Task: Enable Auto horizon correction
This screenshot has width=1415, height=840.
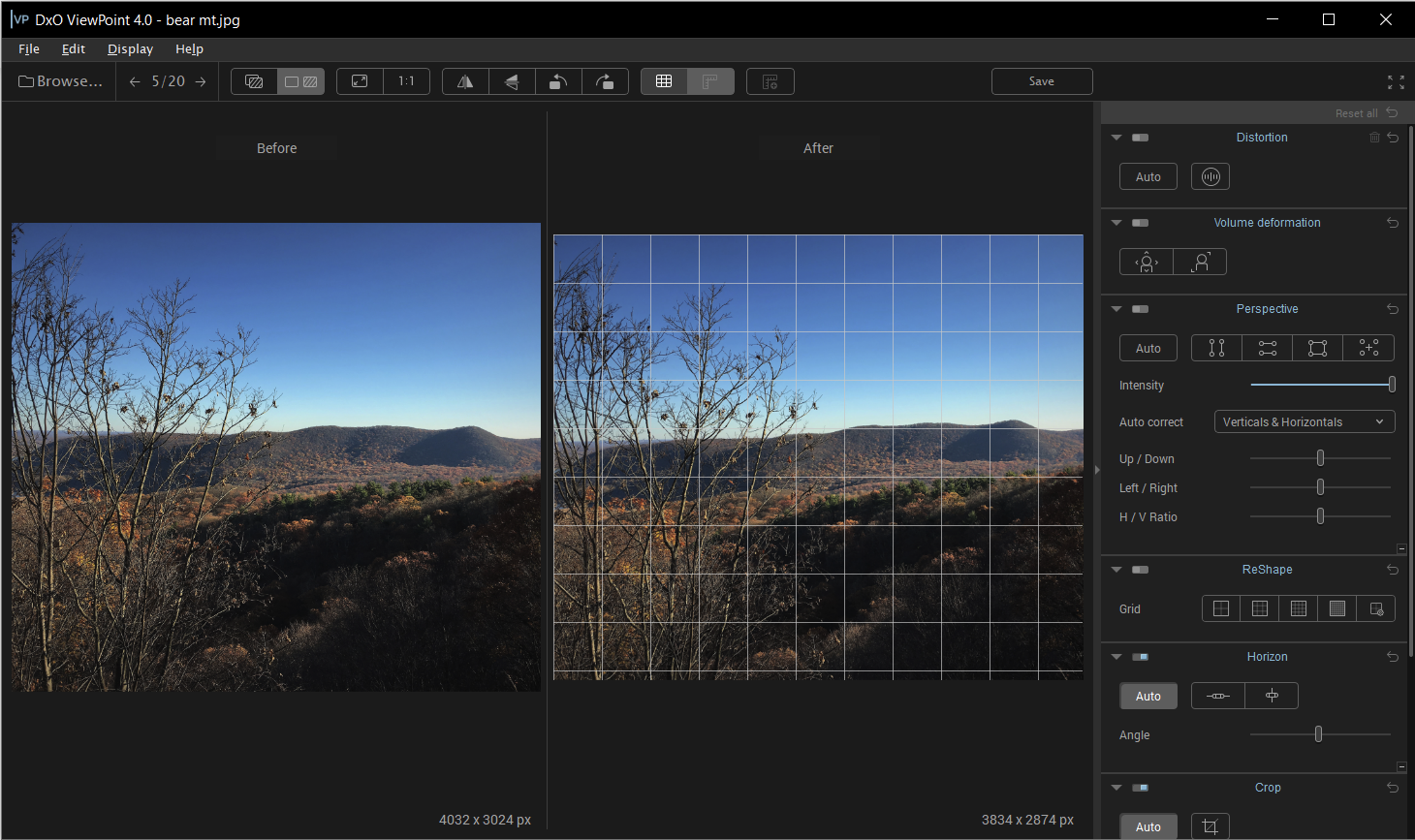Action: coord(1148,696)
